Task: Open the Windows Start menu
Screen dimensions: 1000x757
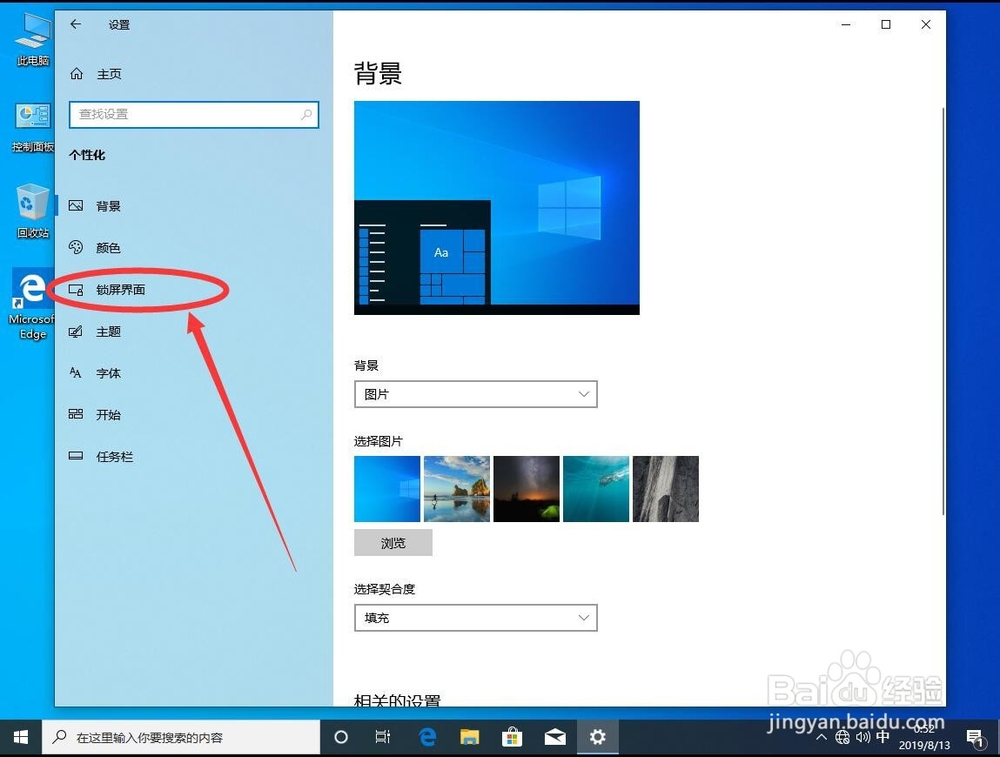Action: coord(20,737)
